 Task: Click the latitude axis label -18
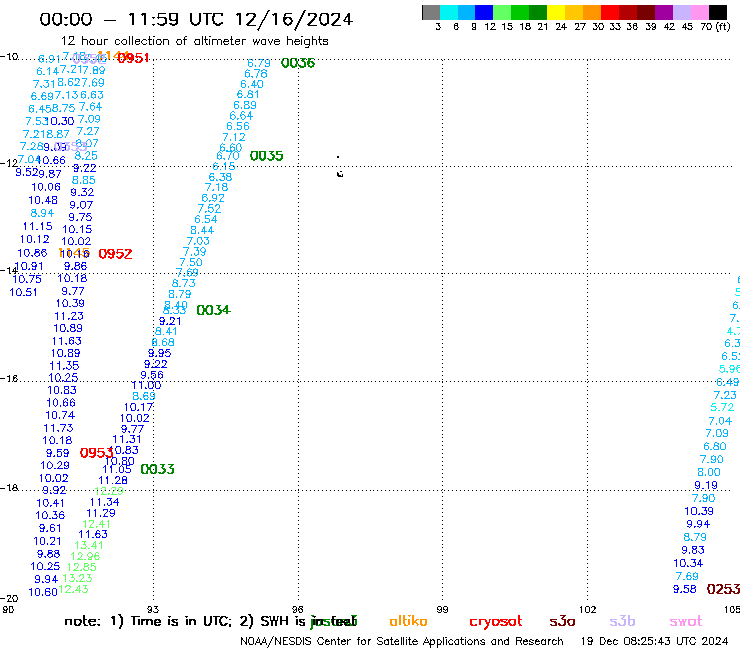click(9, 488)
